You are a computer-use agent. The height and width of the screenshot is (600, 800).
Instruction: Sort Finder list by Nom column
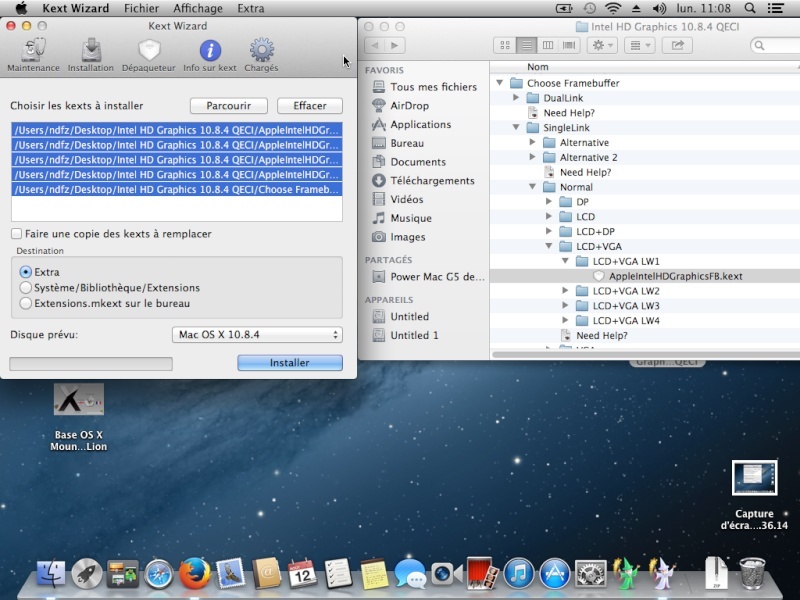tap(538, 67)
